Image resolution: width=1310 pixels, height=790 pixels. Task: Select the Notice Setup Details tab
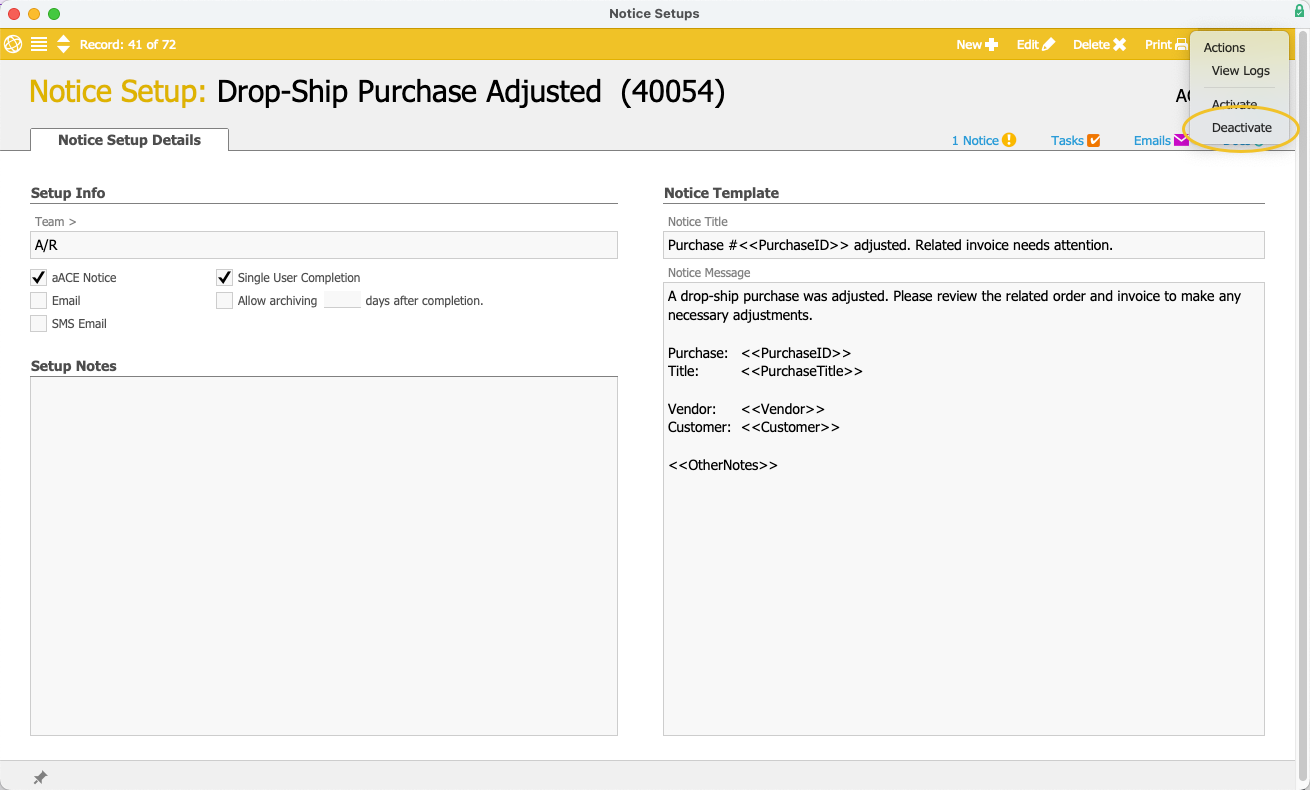click(129, 140)
